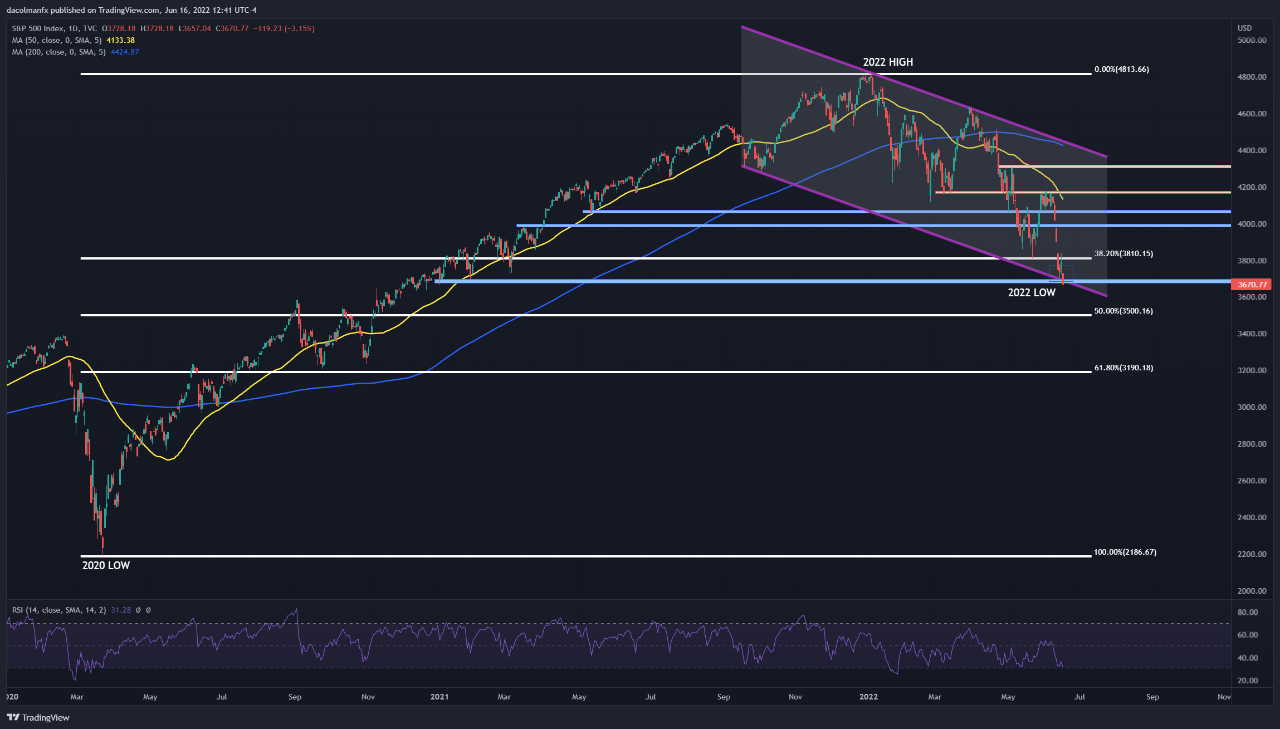Click the published by dacolmanfx header text
1280x729 pixels.
pyautogui.click(x=131, y=10)
